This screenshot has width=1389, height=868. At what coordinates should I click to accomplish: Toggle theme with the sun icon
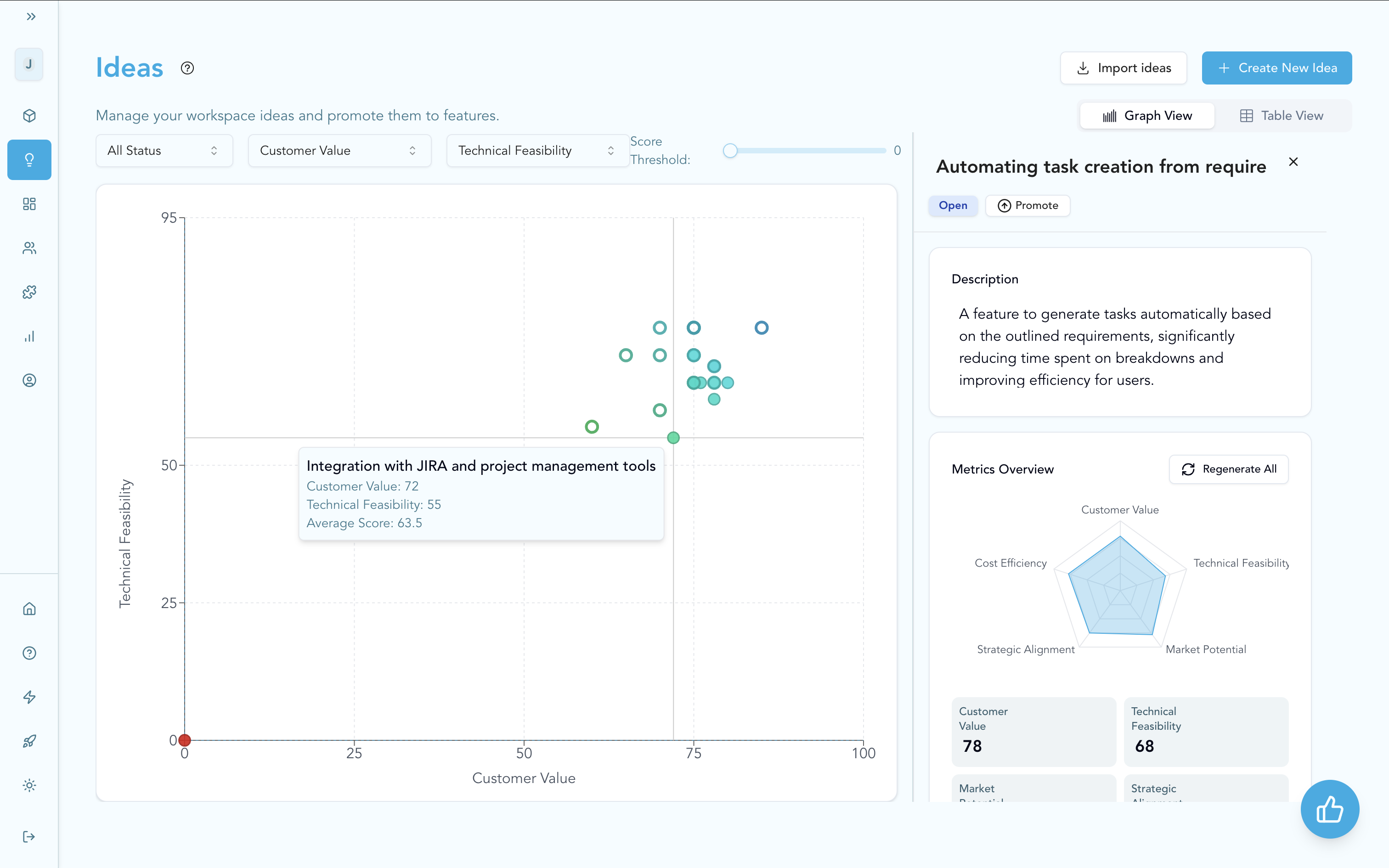click(29, 785)
